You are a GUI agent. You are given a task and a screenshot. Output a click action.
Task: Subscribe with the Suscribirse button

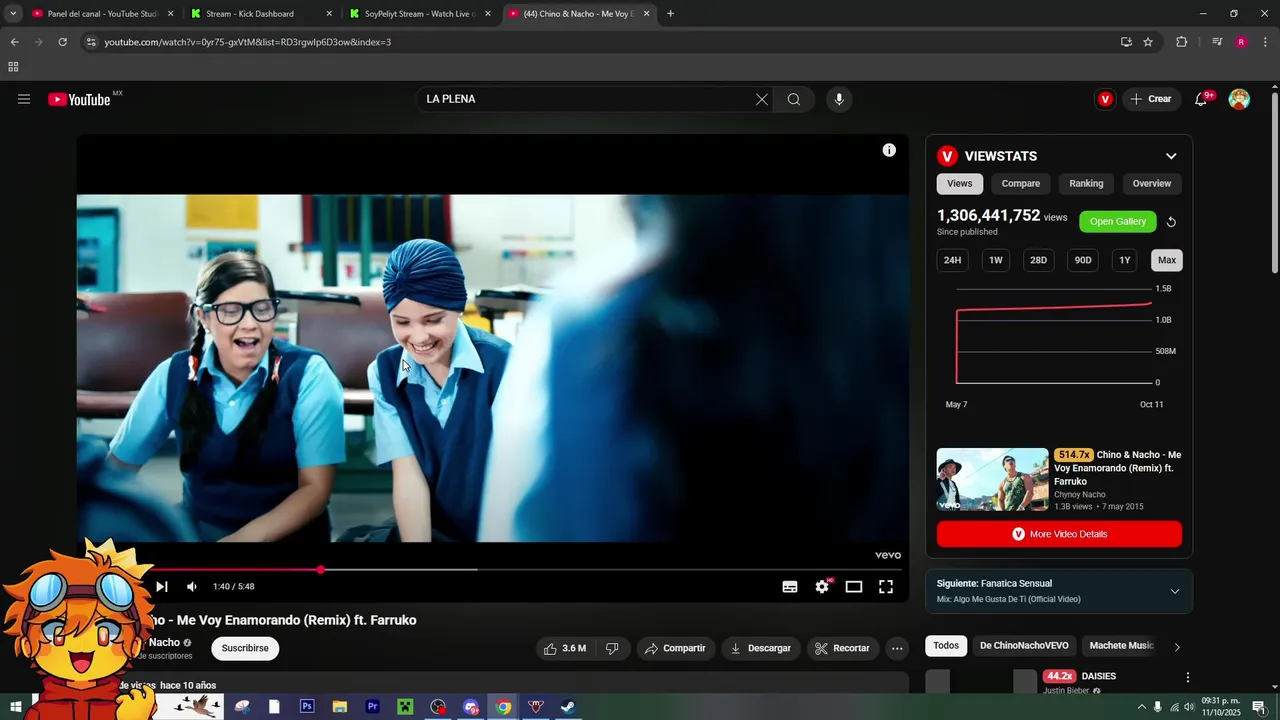click(x=245, y=648)
